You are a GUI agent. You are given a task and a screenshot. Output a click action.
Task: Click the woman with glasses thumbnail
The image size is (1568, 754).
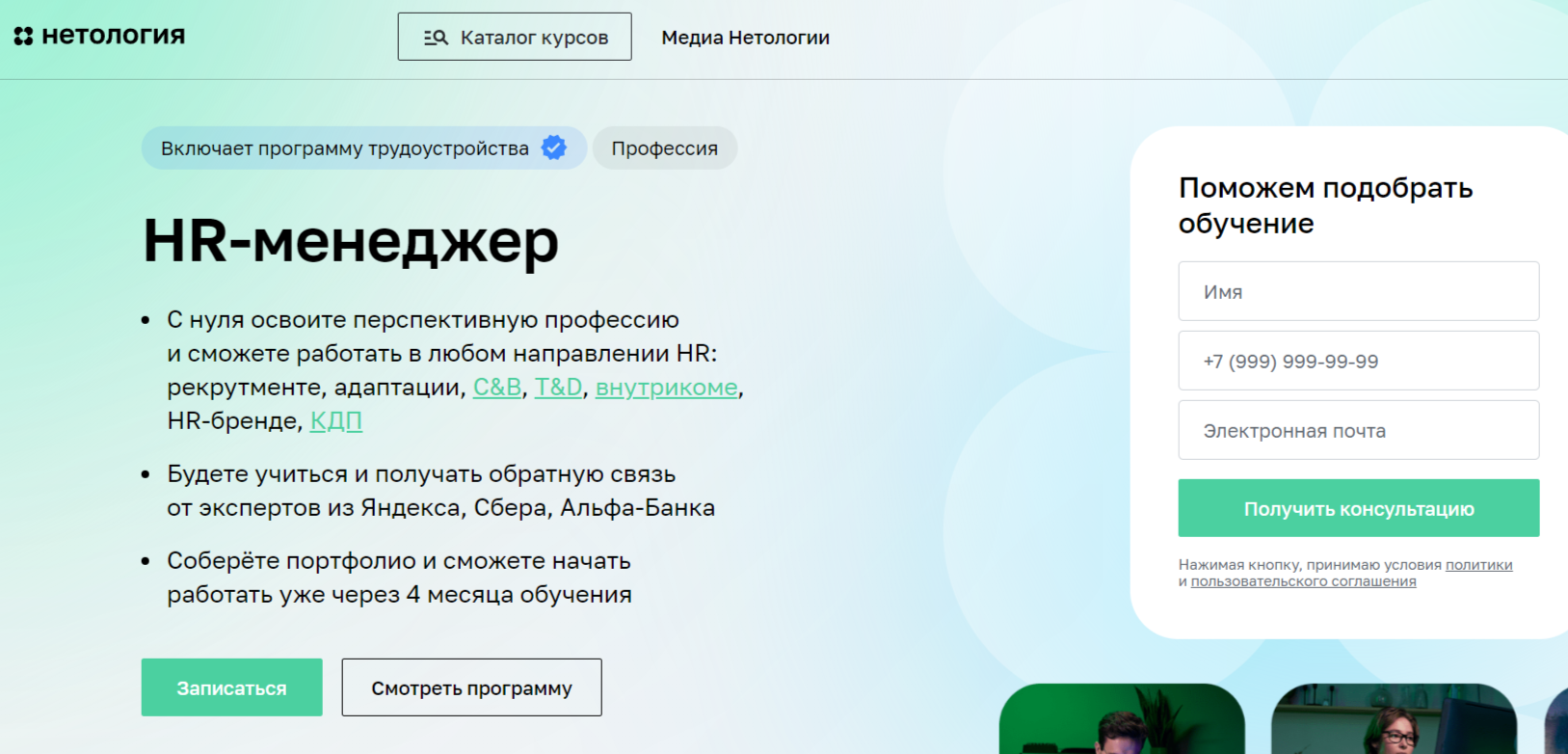point(1394,719)
